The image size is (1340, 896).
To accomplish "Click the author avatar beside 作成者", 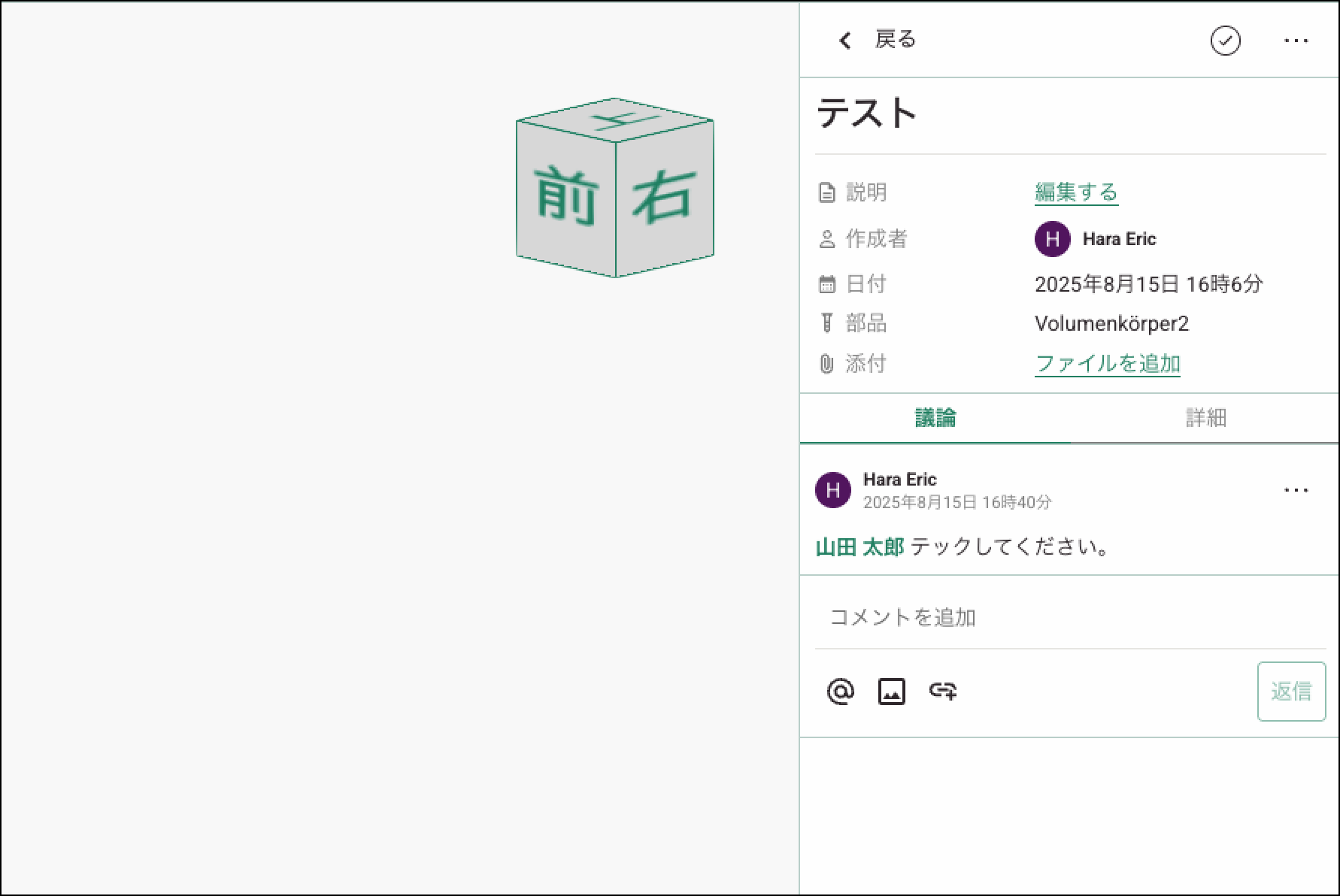I will tap(1052, 239).
